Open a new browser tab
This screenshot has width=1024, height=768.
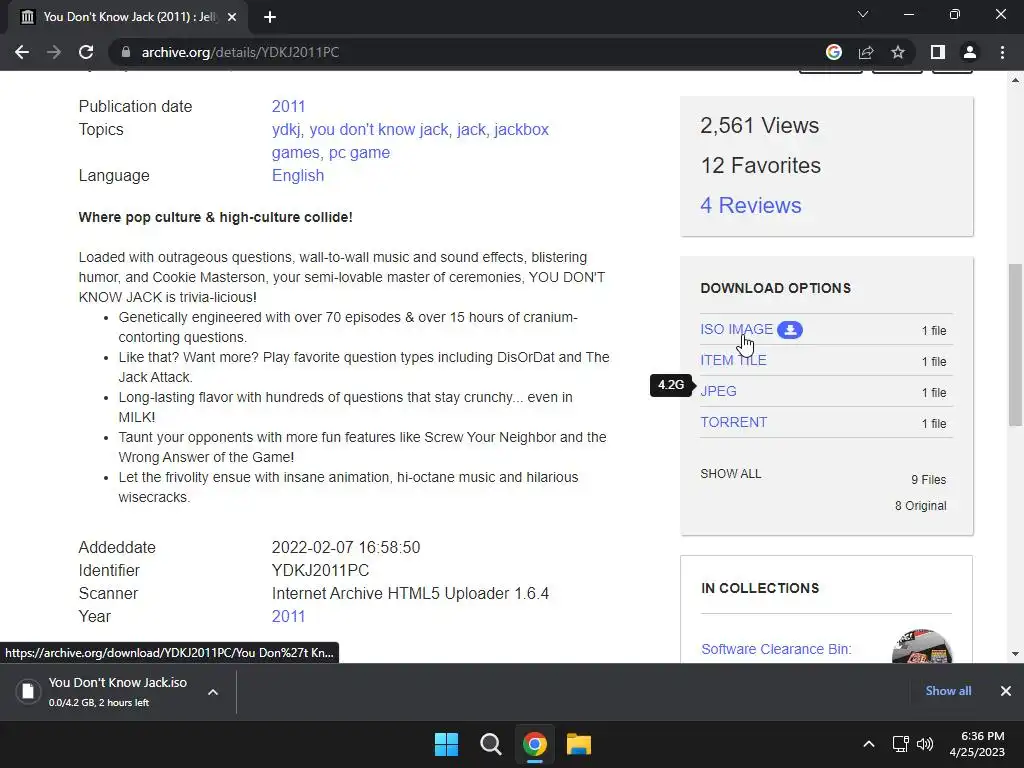coord(270,17)
